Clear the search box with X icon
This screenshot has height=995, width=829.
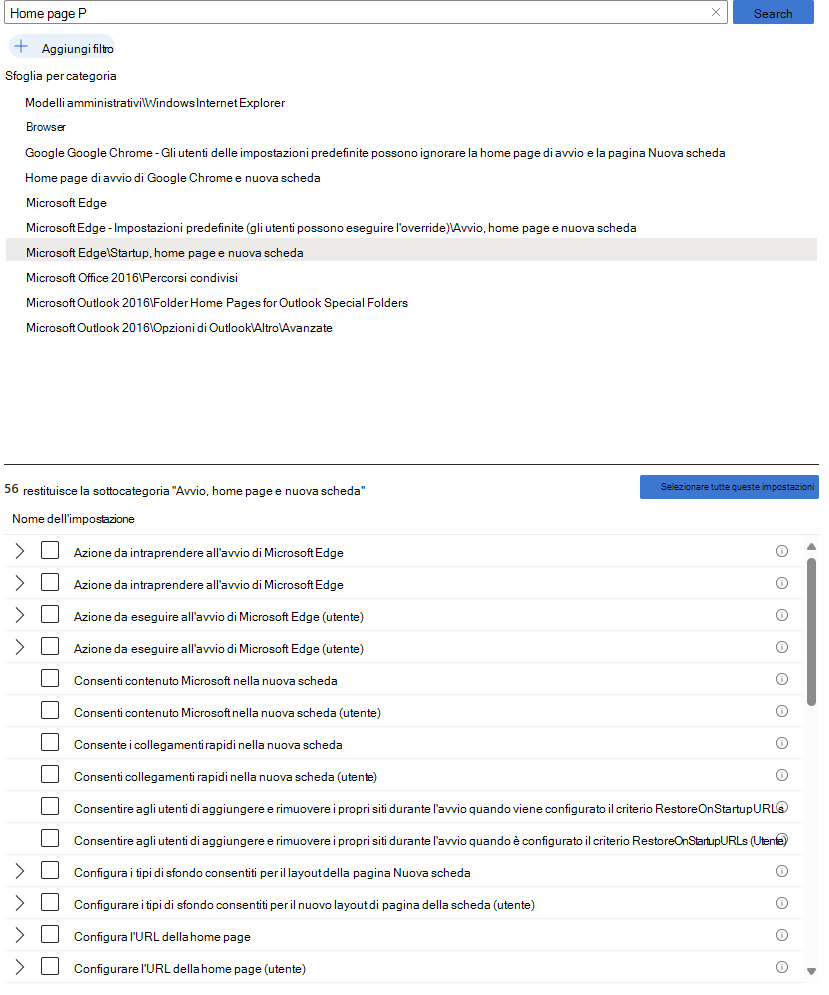click(715, 13)
